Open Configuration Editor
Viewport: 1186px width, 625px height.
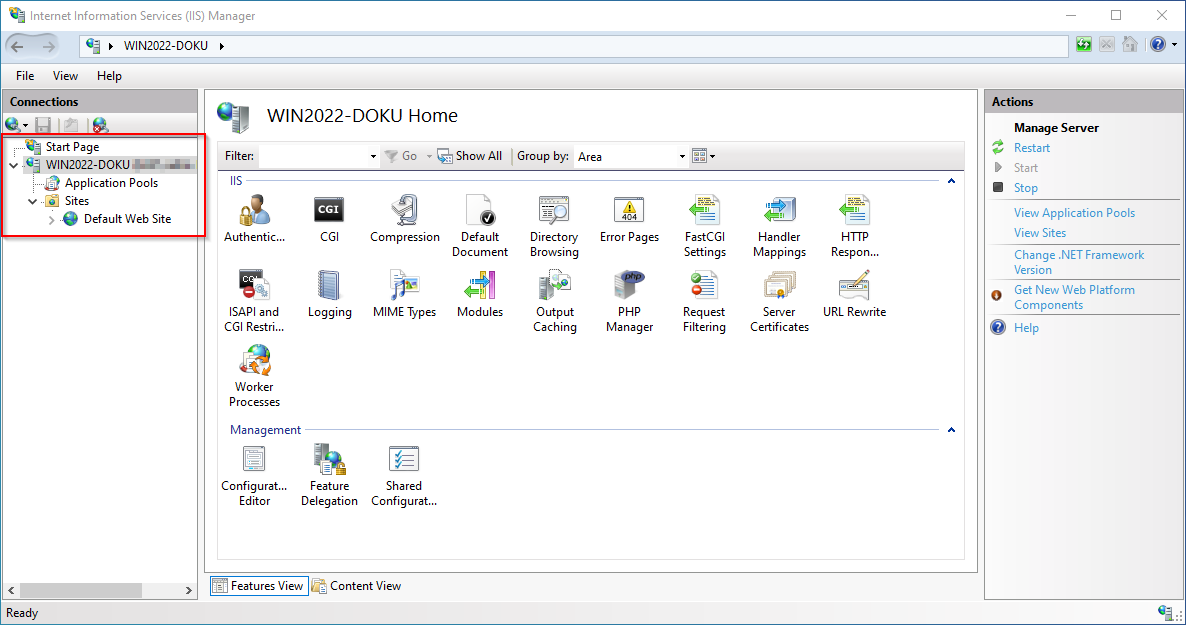(254, 475)
